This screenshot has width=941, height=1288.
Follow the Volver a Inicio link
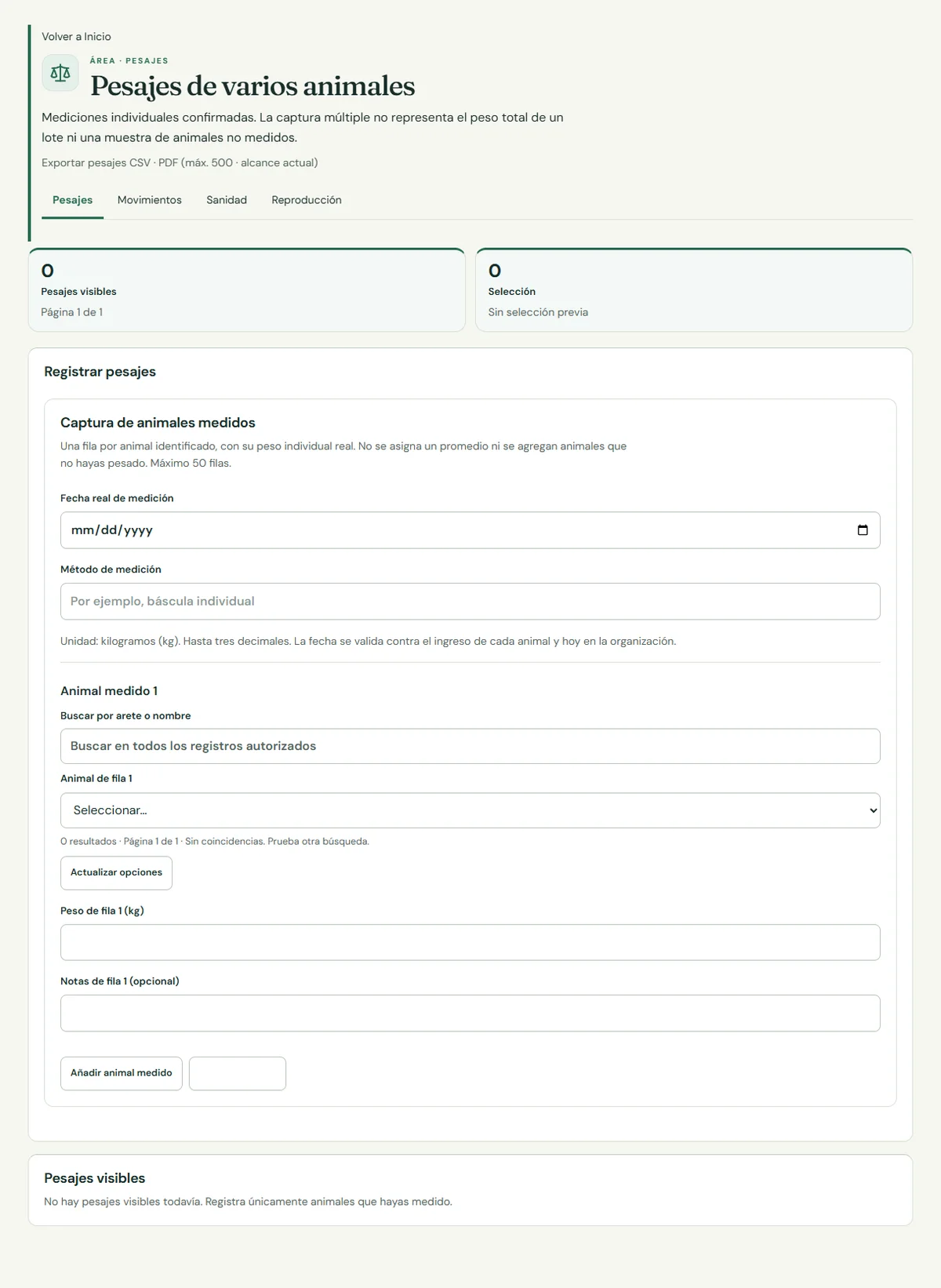tap(76, 37)
